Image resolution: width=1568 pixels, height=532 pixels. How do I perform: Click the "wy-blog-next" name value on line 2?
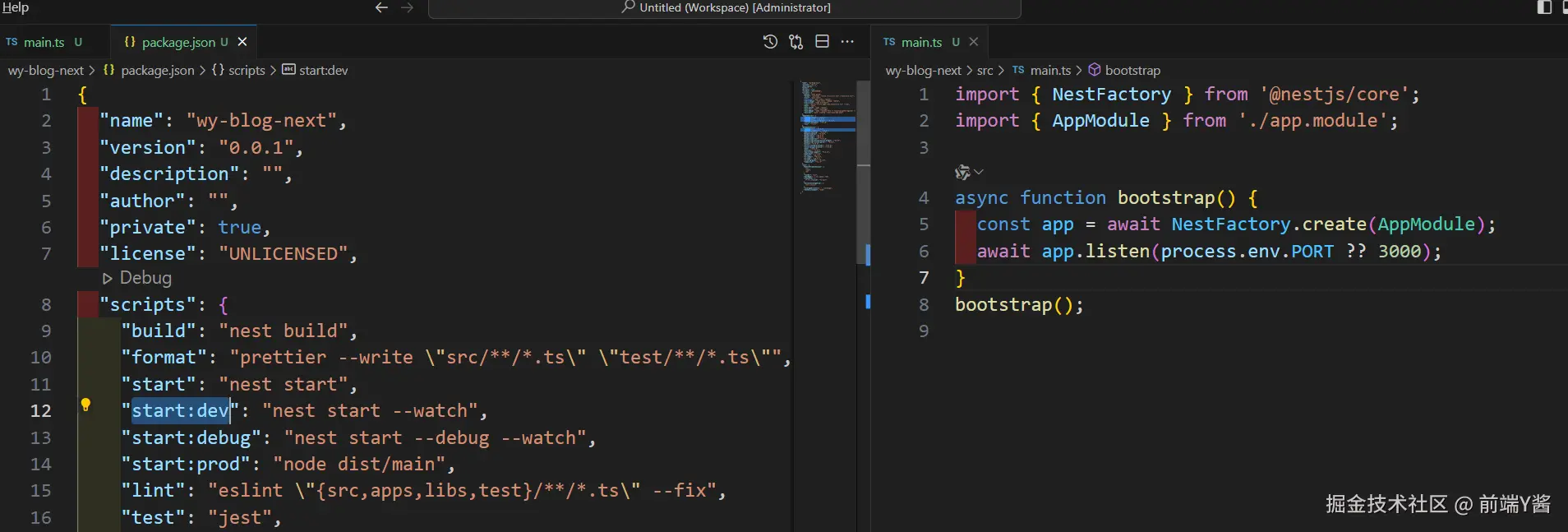pos(261,121)
